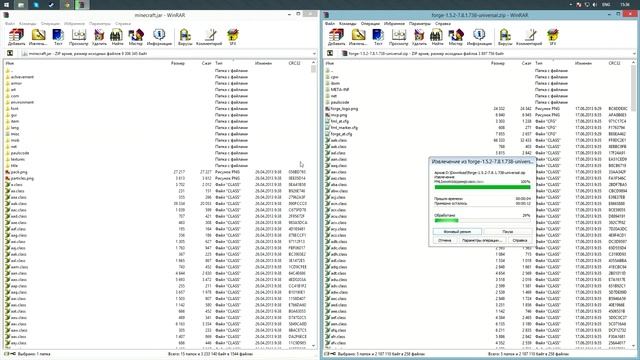
Task: Click volume speaker icon in system tray
Action: click(x=595, y=5)
